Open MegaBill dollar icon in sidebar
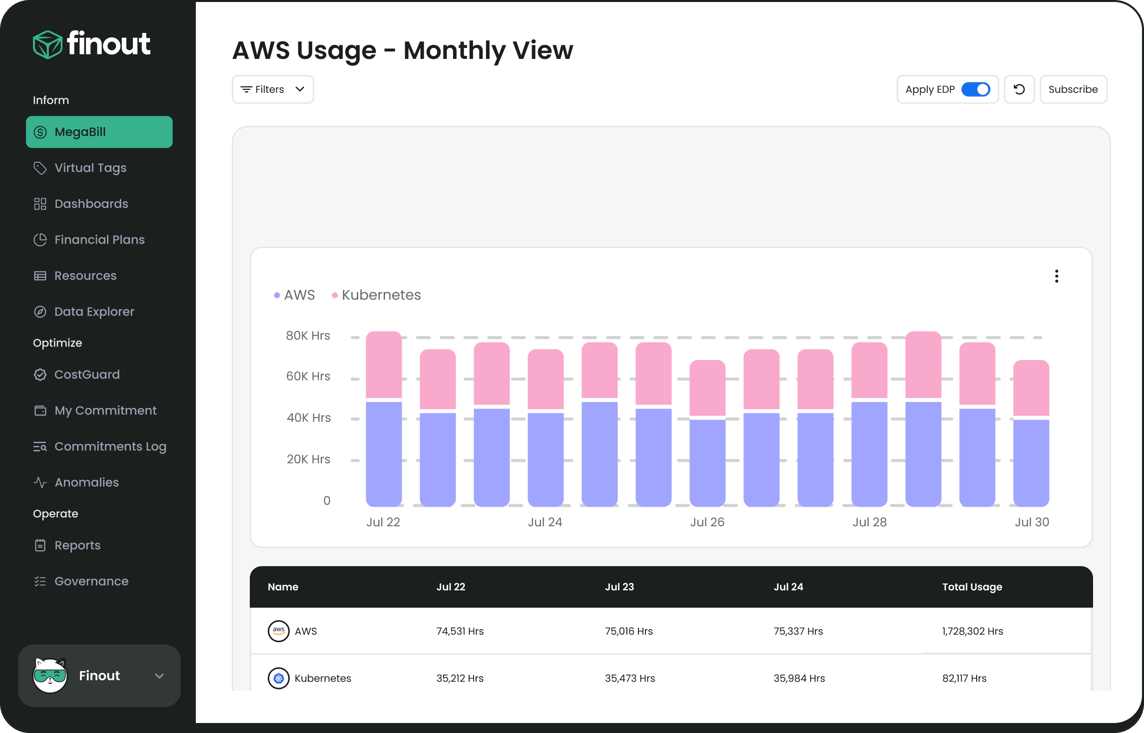The image size is (1144, 733). pyautogui.click(x=40, y=132)
